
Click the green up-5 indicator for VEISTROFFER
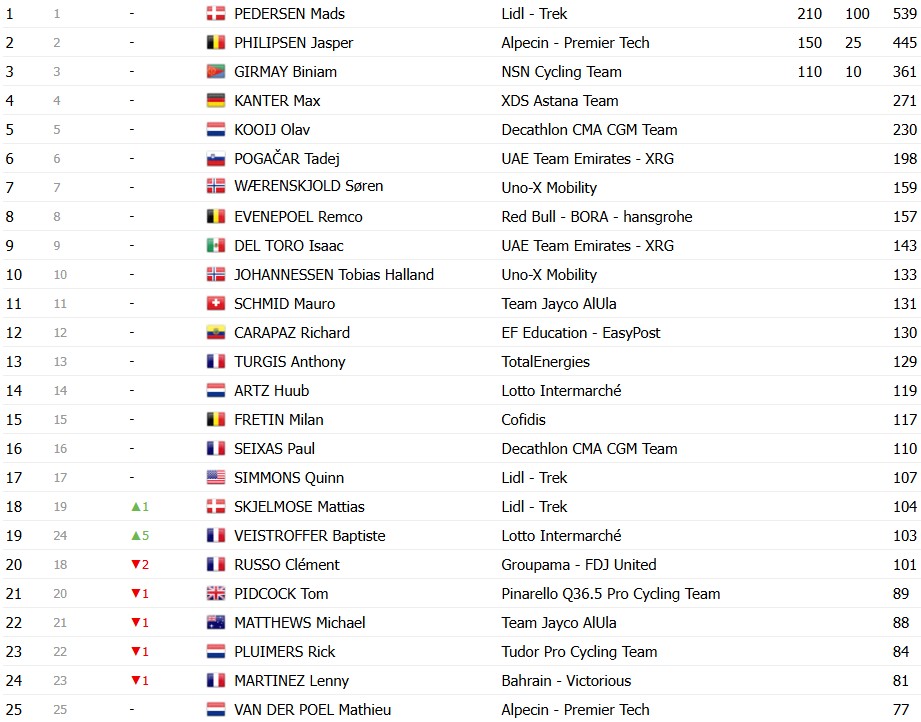click(140, 536)
